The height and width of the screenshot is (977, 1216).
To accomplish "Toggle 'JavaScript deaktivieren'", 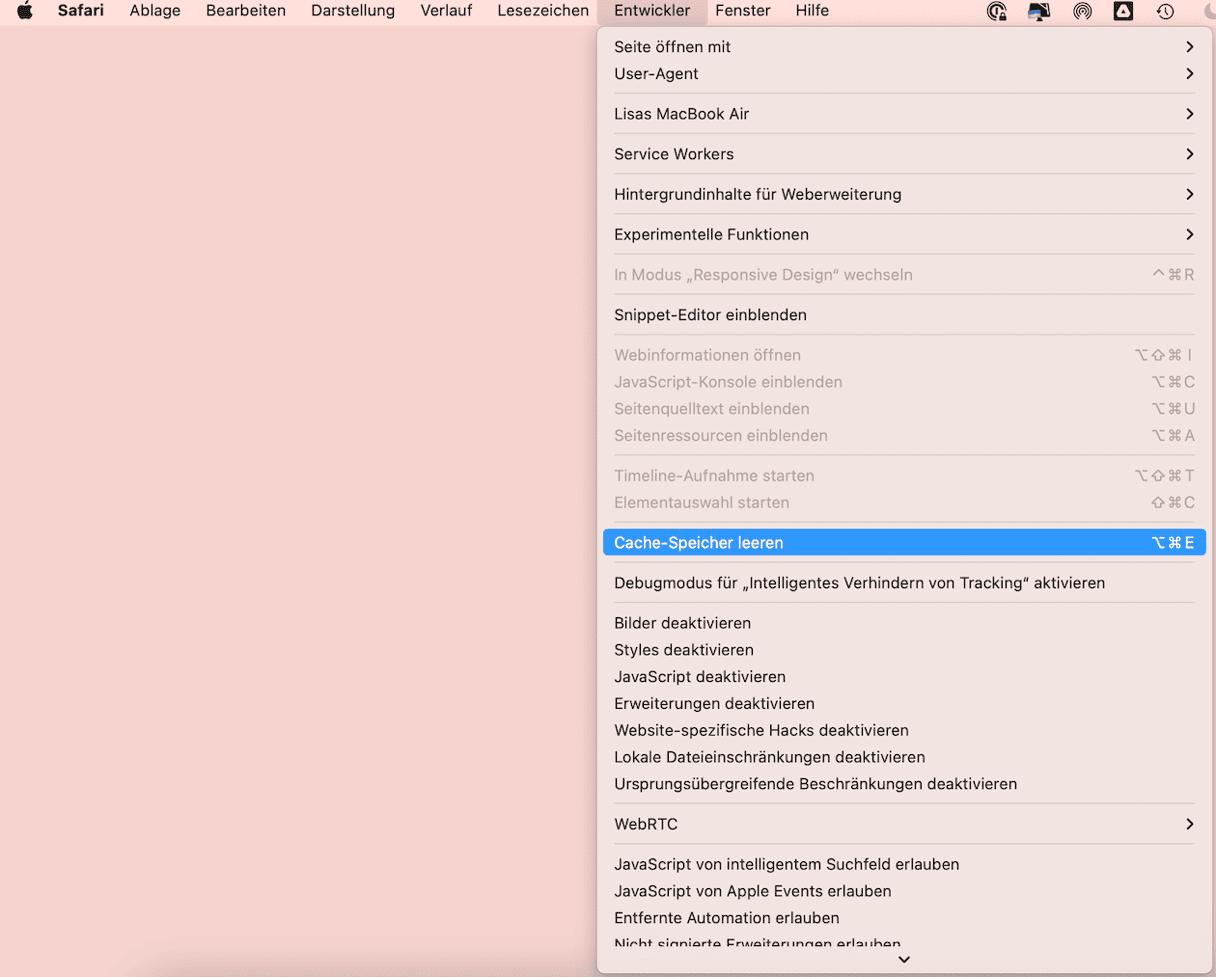I will (x=904, y=677).
